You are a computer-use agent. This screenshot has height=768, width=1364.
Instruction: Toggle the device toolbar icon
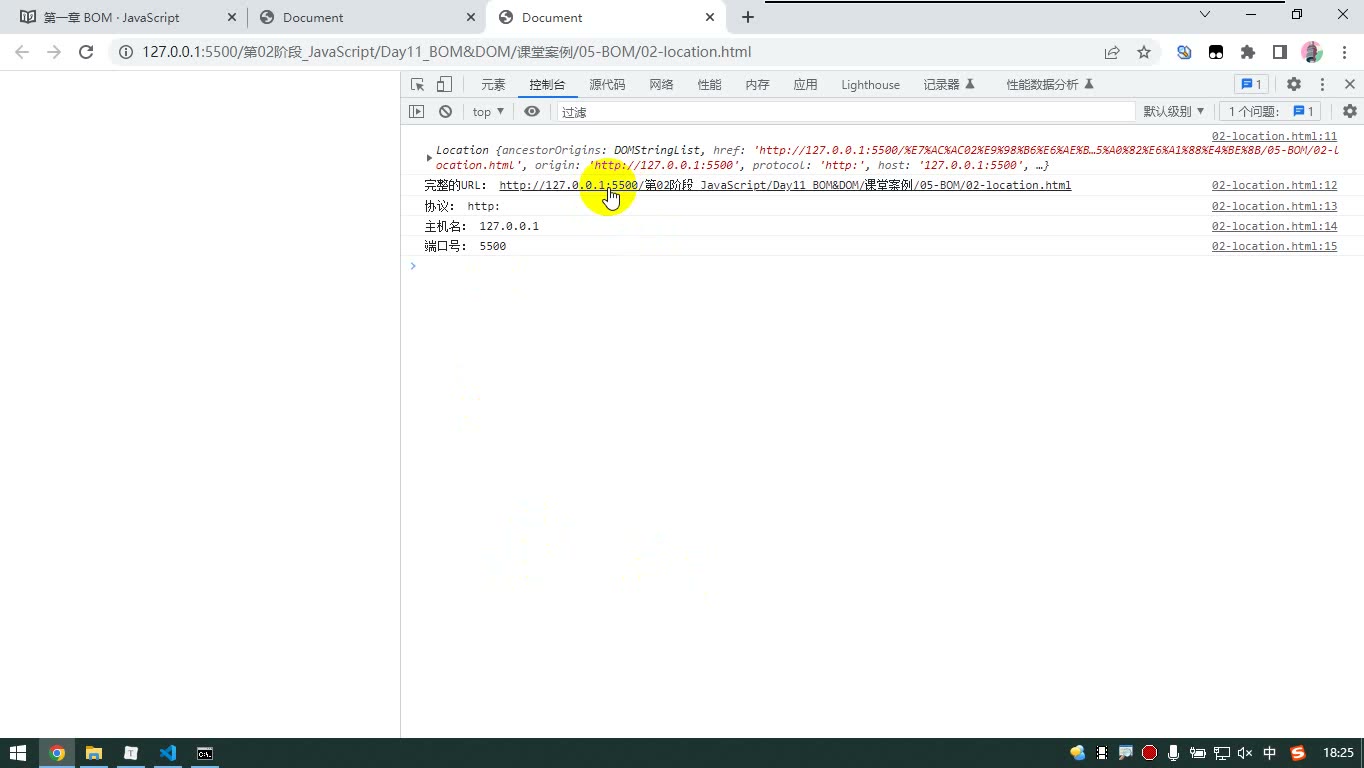pos(444,85)
